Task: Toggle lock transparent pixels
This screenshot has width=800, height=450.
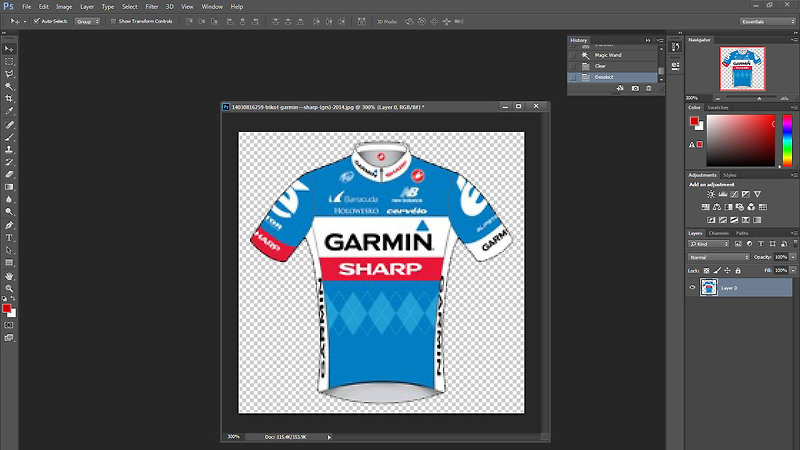Action: 706,271
